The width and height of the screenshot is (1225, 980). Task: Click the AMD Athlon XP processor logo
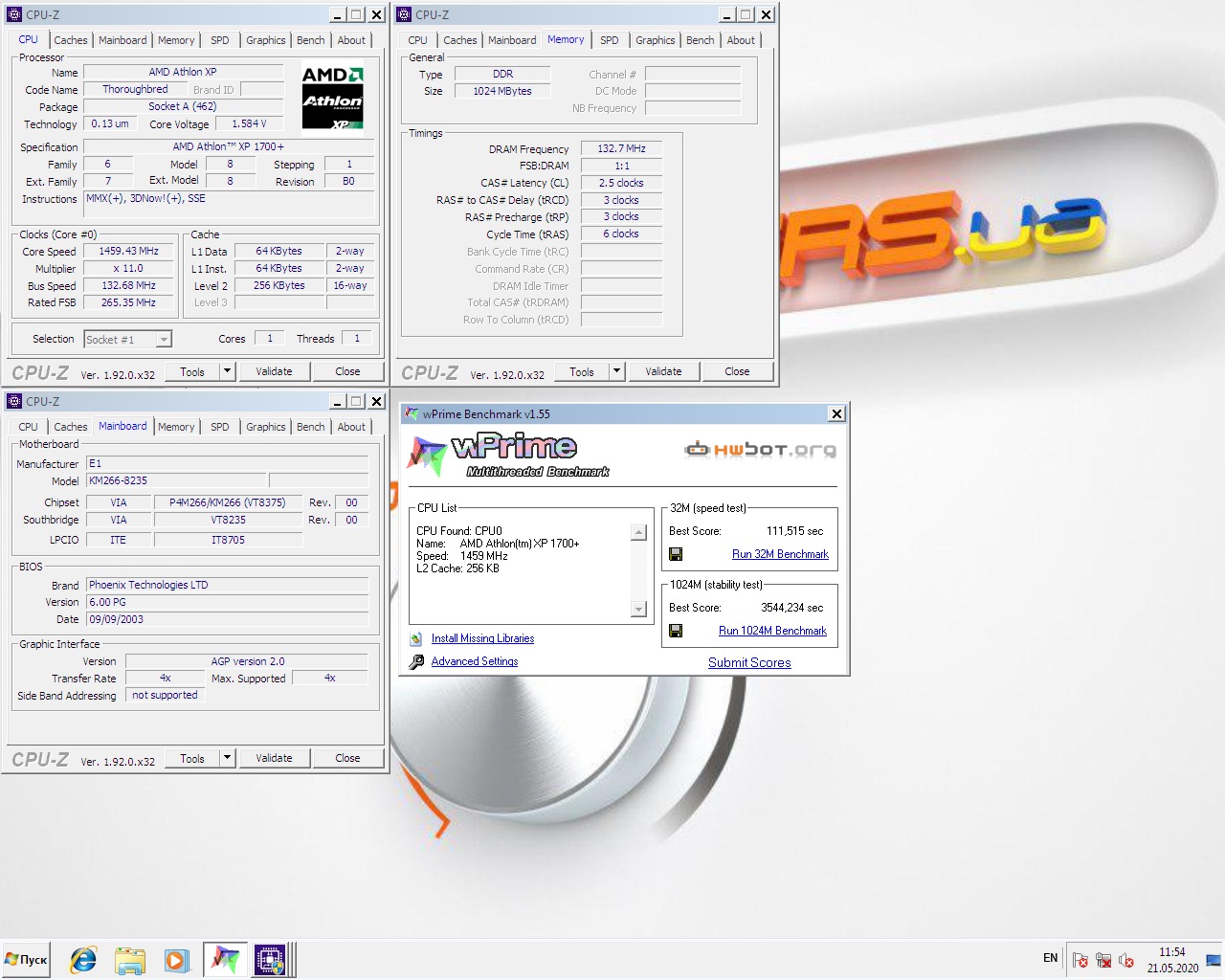click(x=332, y=97)
